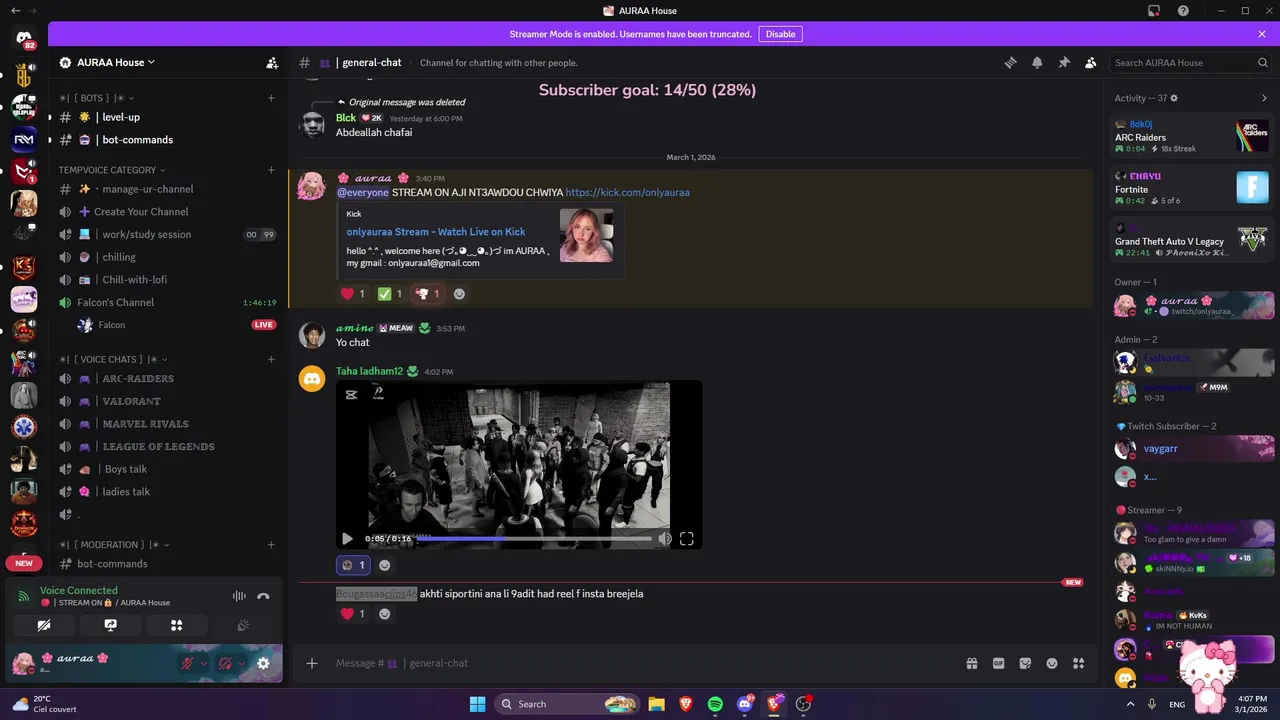This screenshot has width=1280, height=720.
Task: Open notification settings bell icon
Action: coord(1037,62)
